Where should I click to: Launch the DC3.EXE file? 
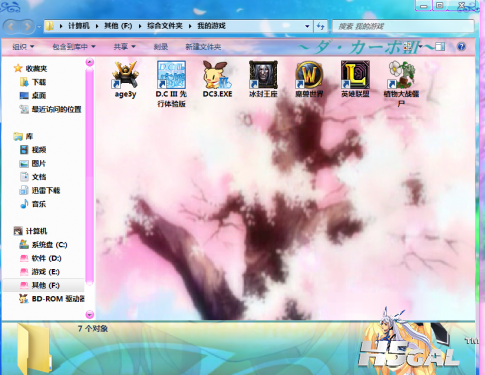(217, 80)
